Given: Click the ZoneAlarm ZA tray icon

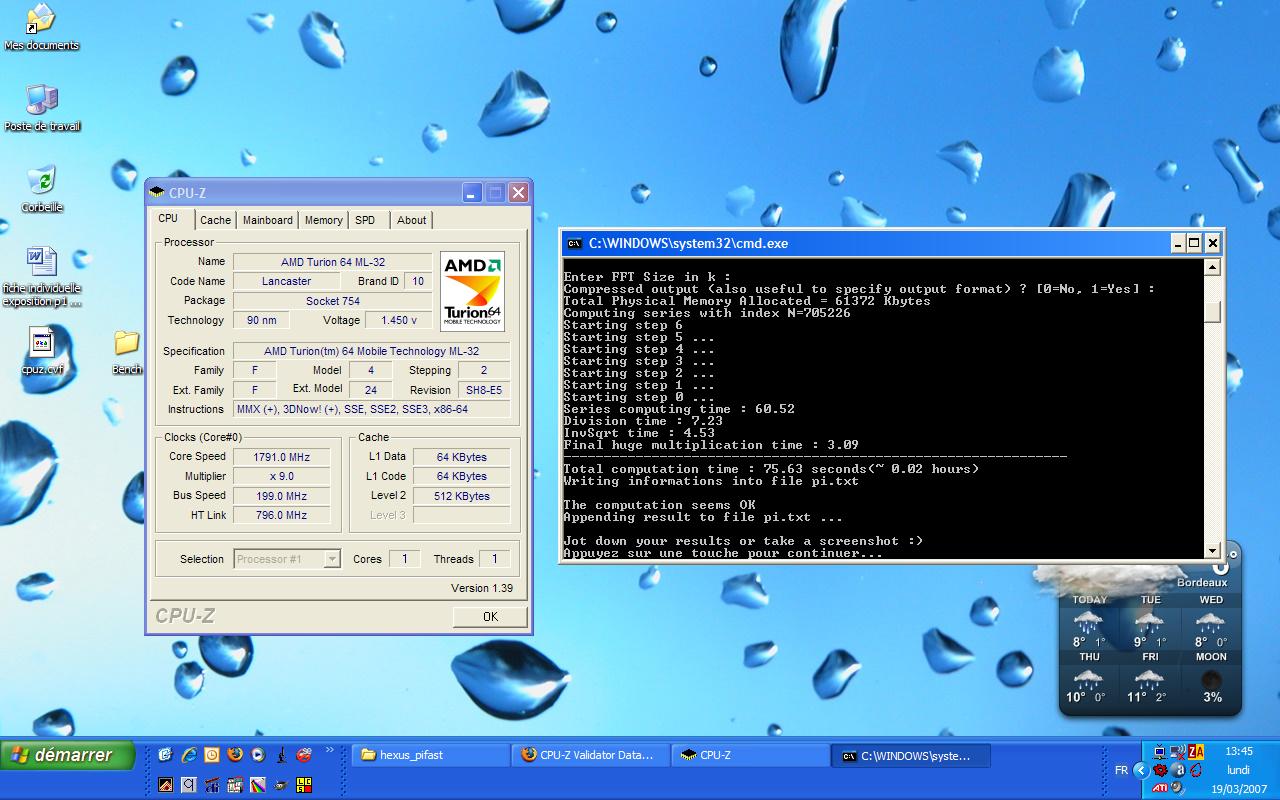Looking at the screenshot, I should point(1196,752).
